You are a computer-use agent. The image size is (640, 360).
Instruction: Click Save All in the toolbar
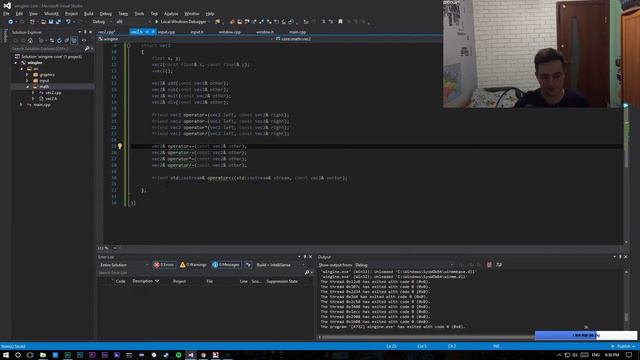[58, 22]
